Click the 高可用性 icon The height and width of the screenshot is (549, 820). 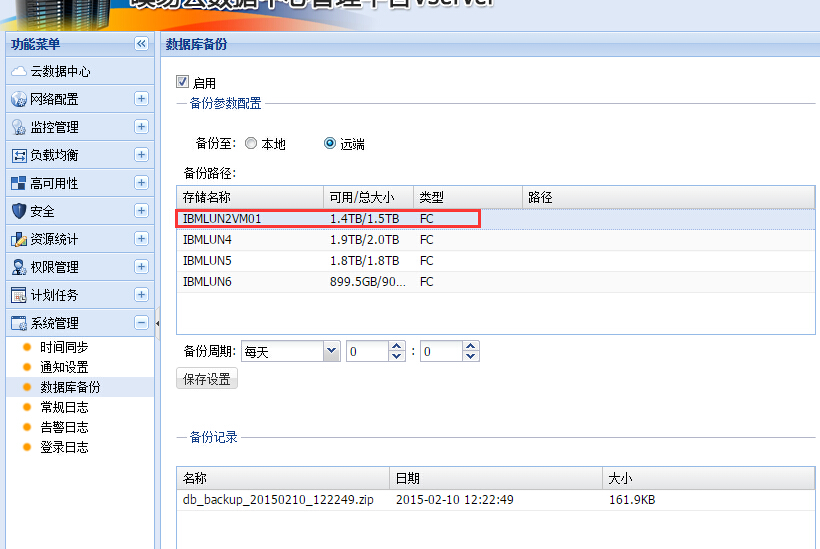18,183
